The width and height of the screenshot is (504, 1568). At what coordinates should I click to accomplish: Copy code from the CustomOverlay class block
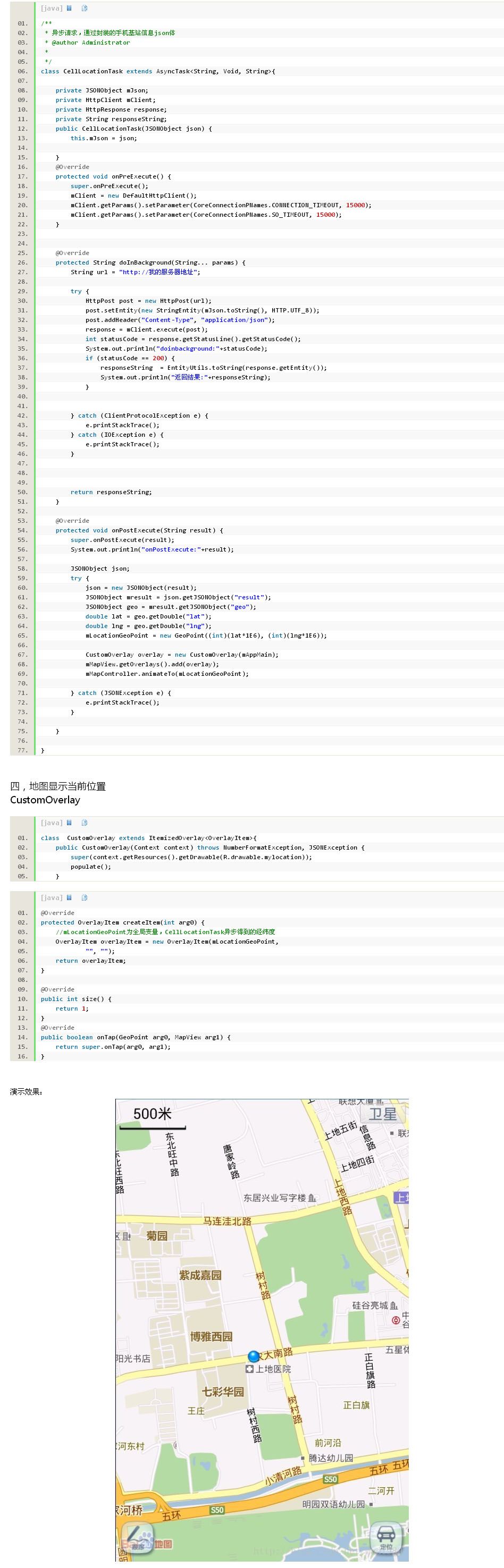coord(85,823)
